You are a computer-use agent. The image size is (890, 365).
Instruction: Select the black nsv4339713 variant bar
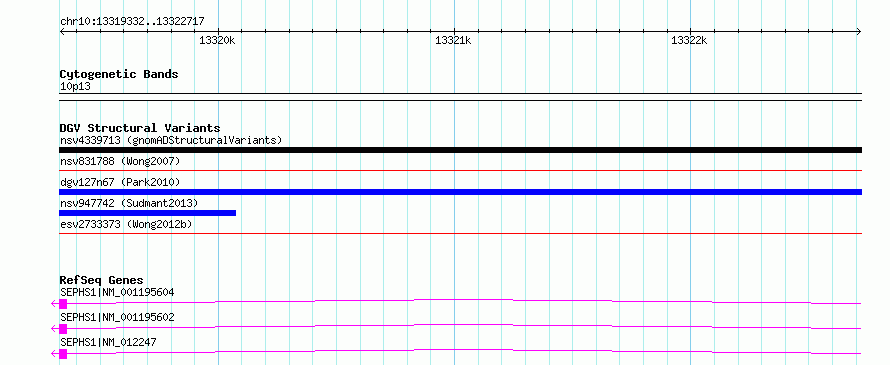[x=460, y=150]
